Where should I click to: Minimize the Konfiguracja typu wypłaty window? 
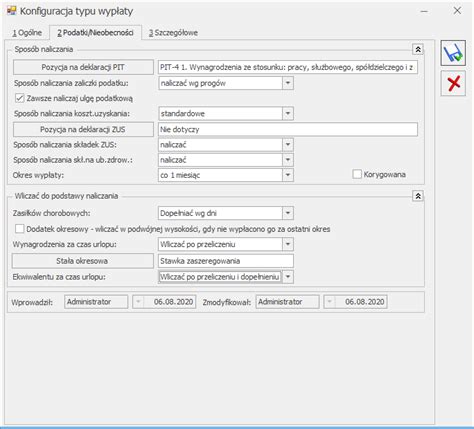[424, 11]
